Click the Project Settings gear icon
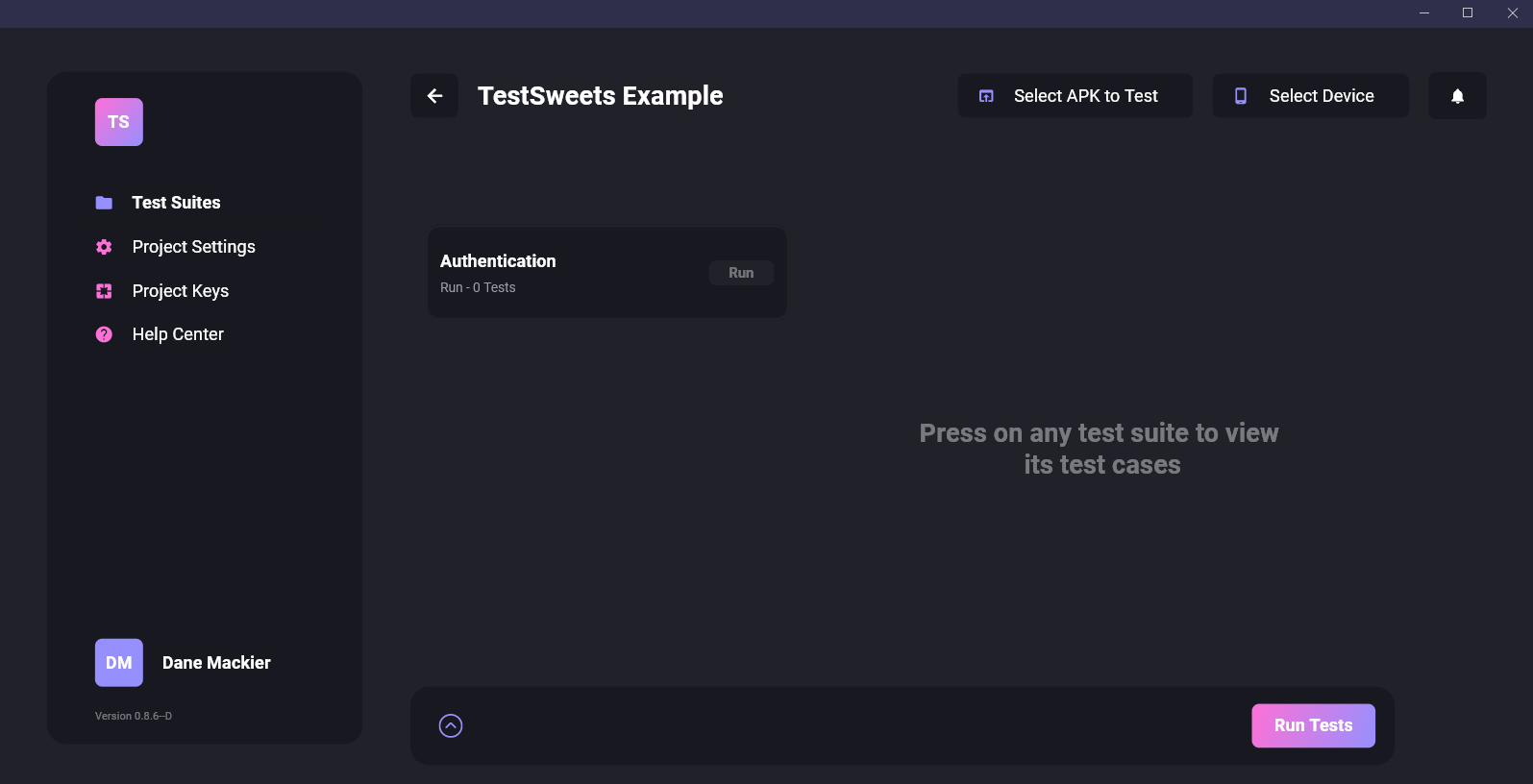 click(104, 247)
